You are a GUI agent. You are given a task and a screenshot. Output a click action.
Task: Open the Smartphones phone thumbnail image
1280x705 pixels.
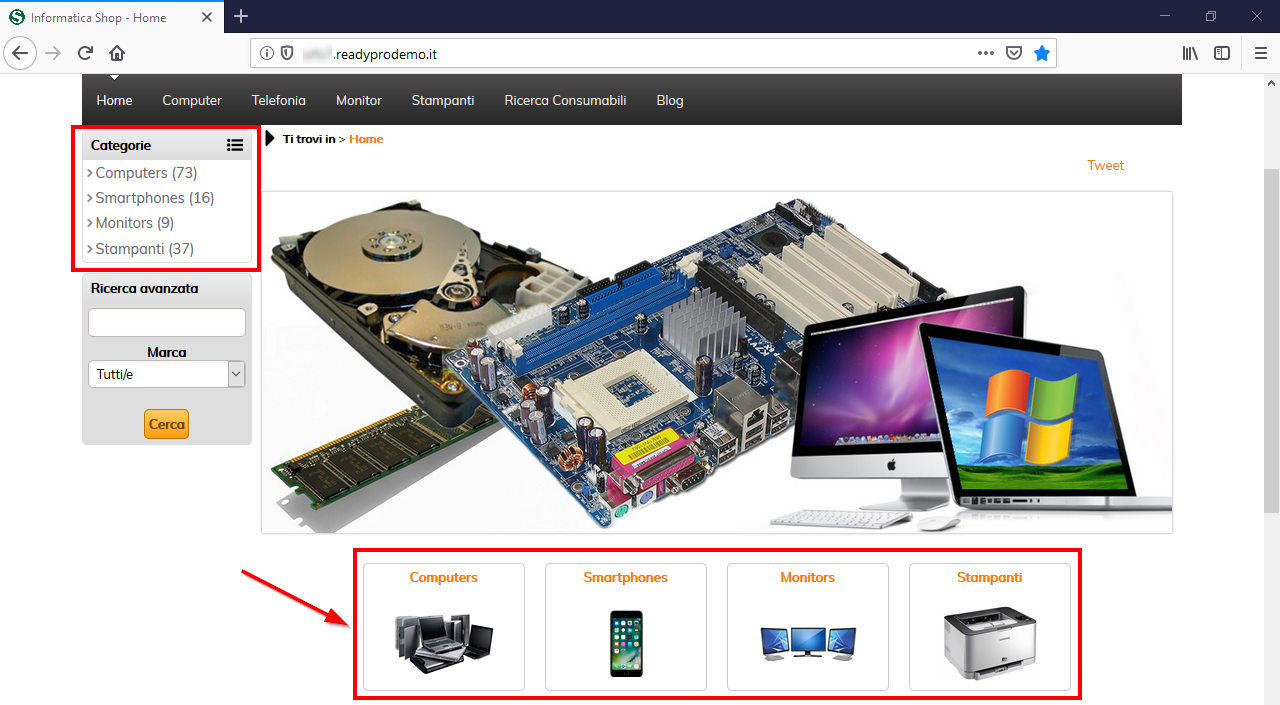click(x=626, y=644)
